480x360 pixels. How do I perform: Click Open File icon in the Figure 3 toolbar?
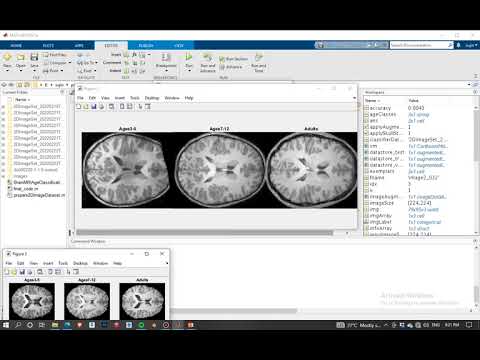pos(14,272)
